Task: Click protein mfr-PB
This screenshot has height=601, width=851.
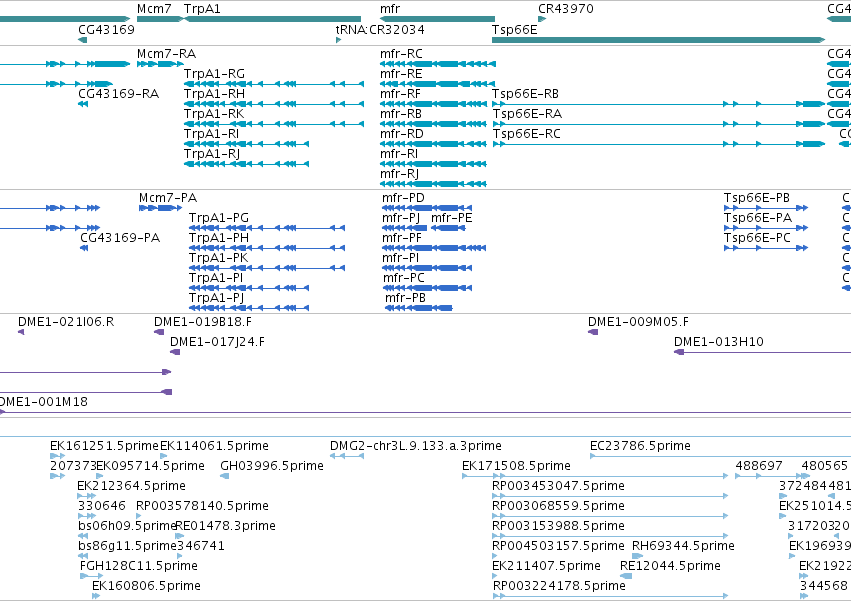Action: tap(418, 308)
